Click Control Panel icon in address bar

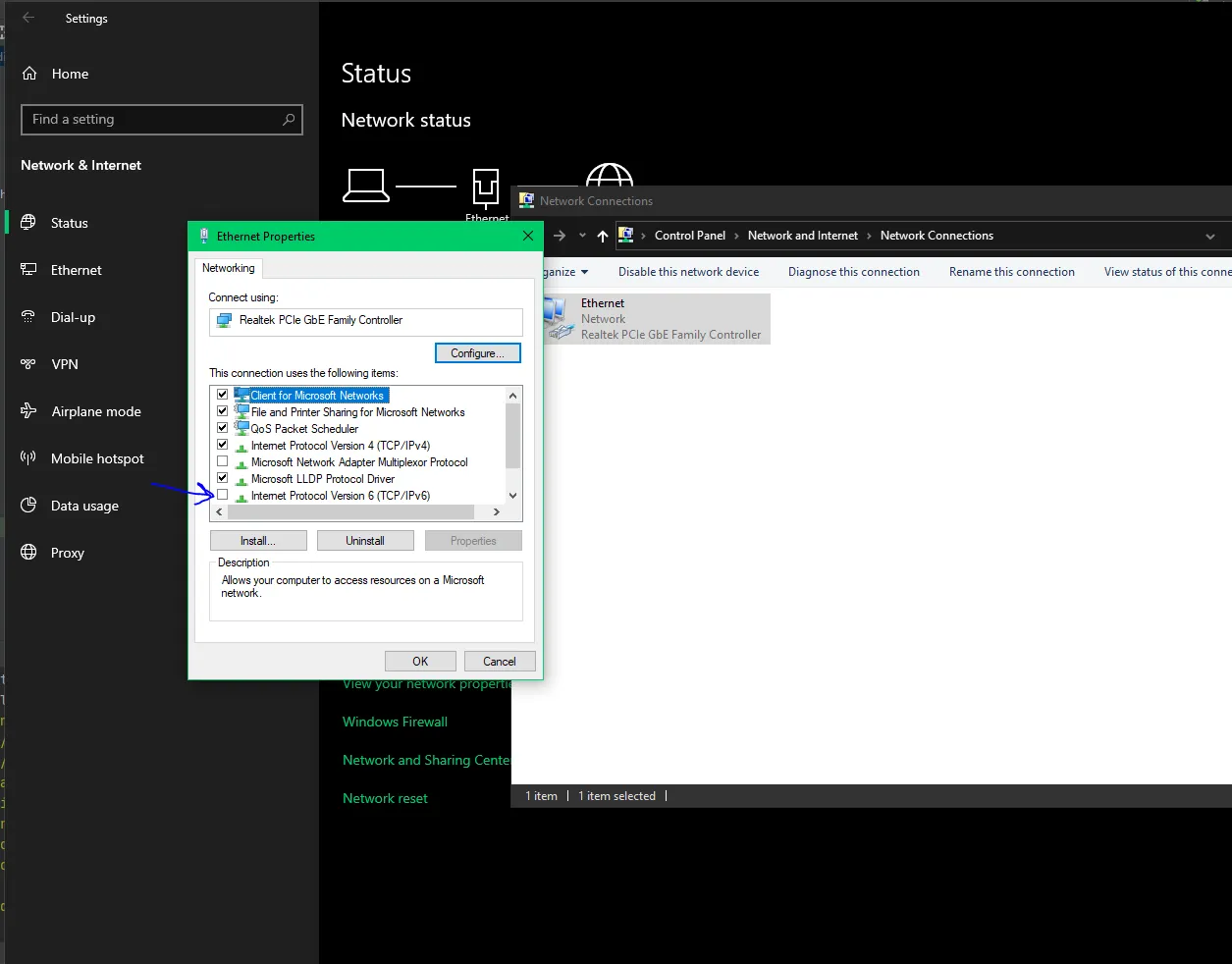coord(625,235)
